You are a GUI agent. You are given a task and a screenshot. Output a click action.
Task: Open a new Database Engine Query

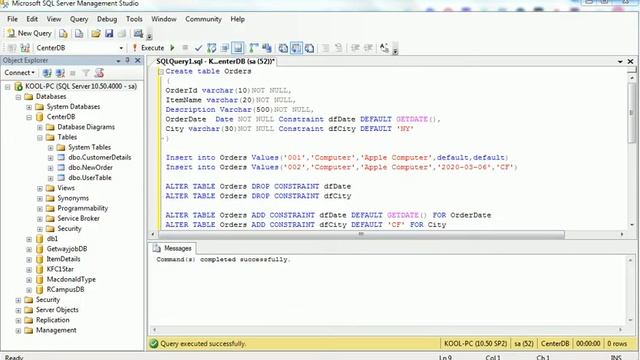click(63, 34)
